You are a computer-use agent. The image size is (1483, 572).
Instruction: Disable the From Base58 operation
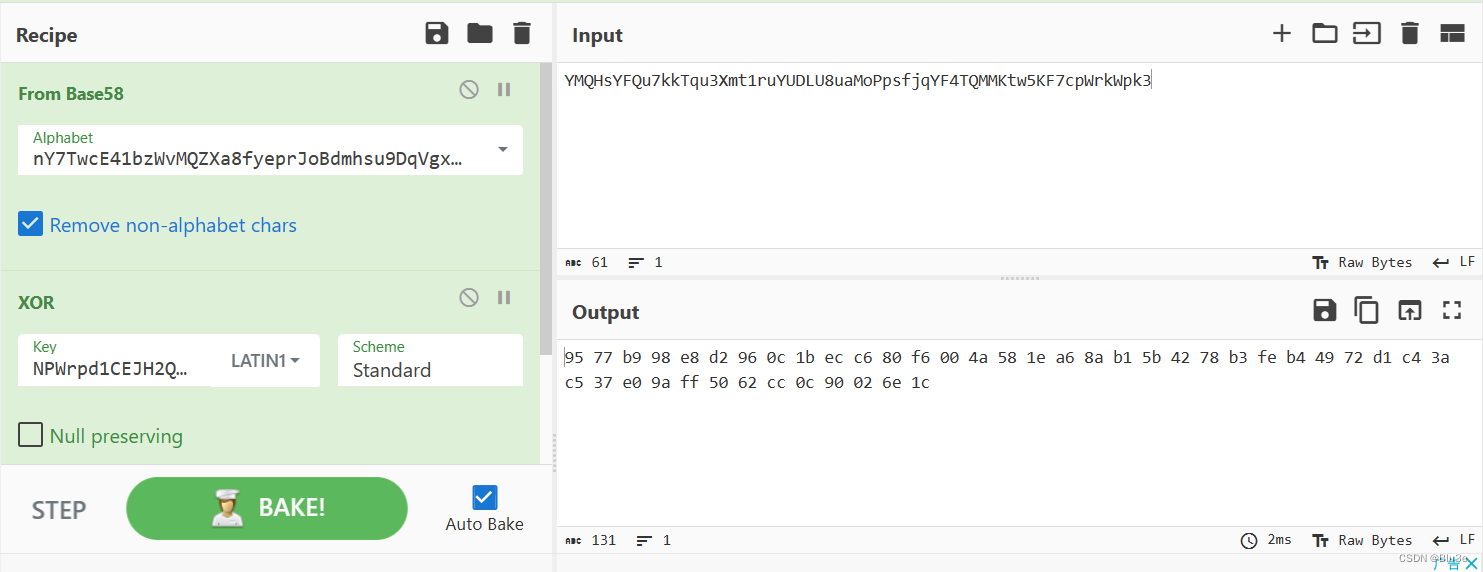click(469, 90)
